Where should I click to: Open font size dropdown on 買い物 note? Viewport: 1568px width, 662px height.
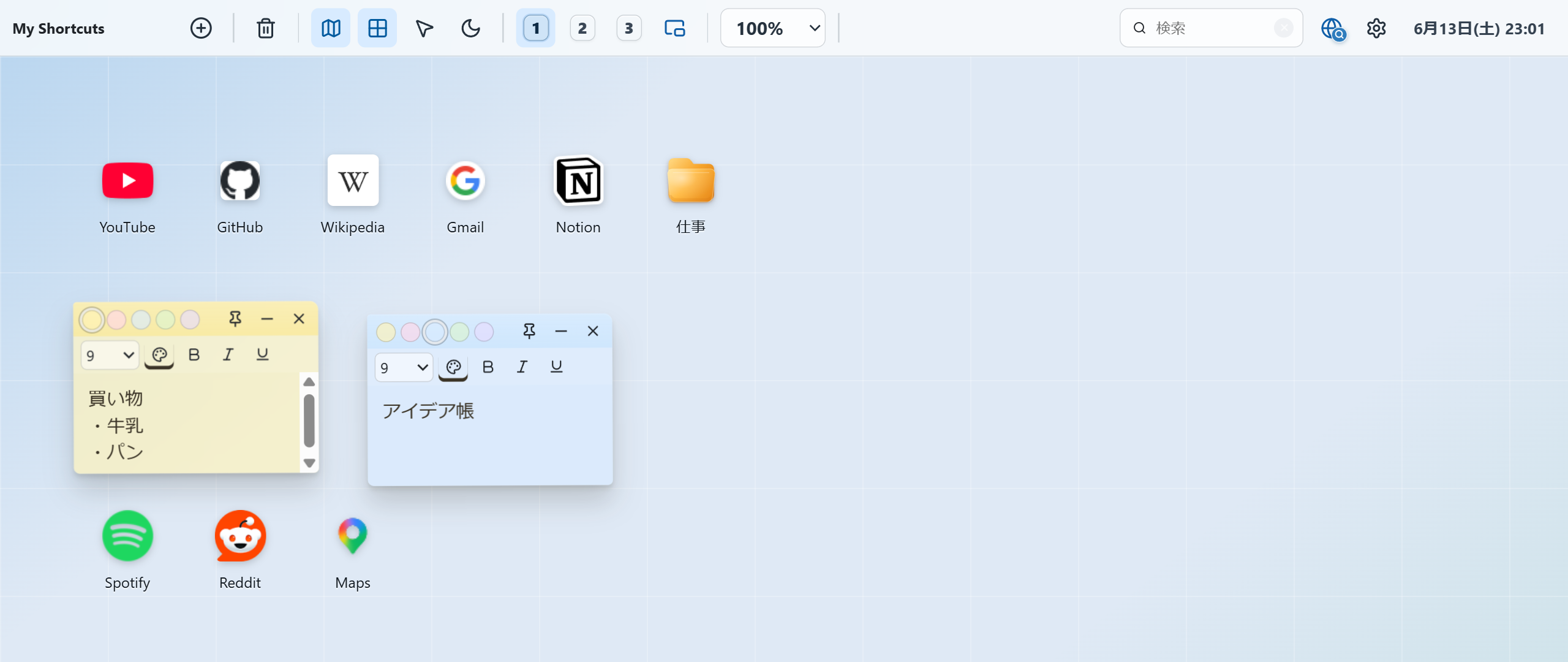(x=110, y=356)
